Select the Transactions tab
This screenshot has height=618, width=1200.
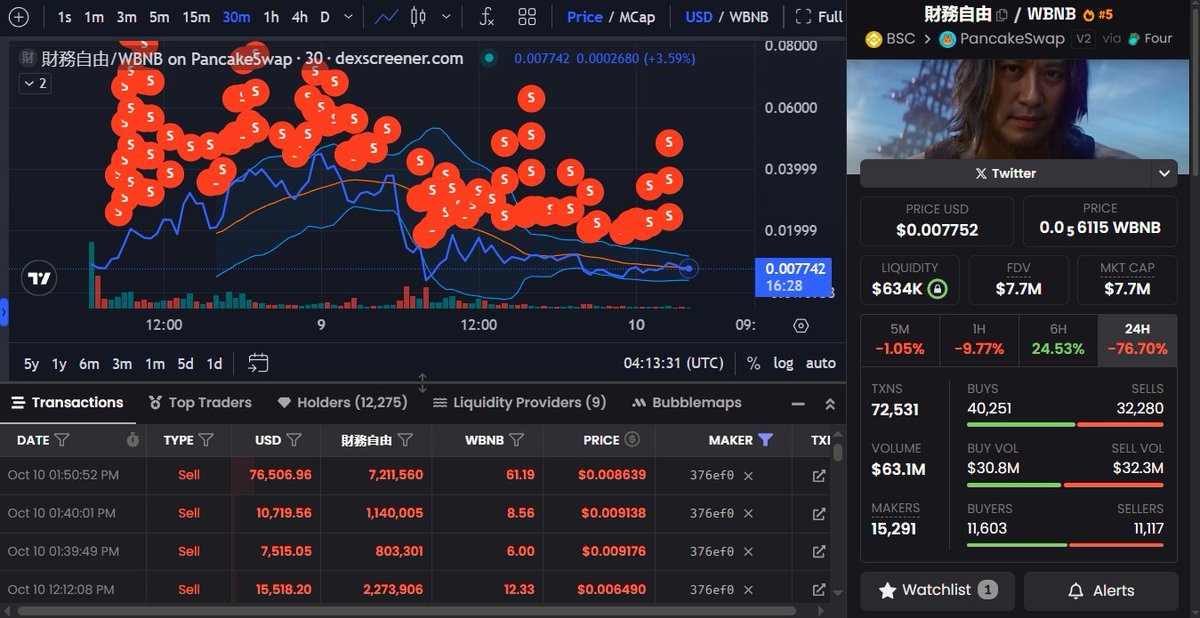click(67, 402)
